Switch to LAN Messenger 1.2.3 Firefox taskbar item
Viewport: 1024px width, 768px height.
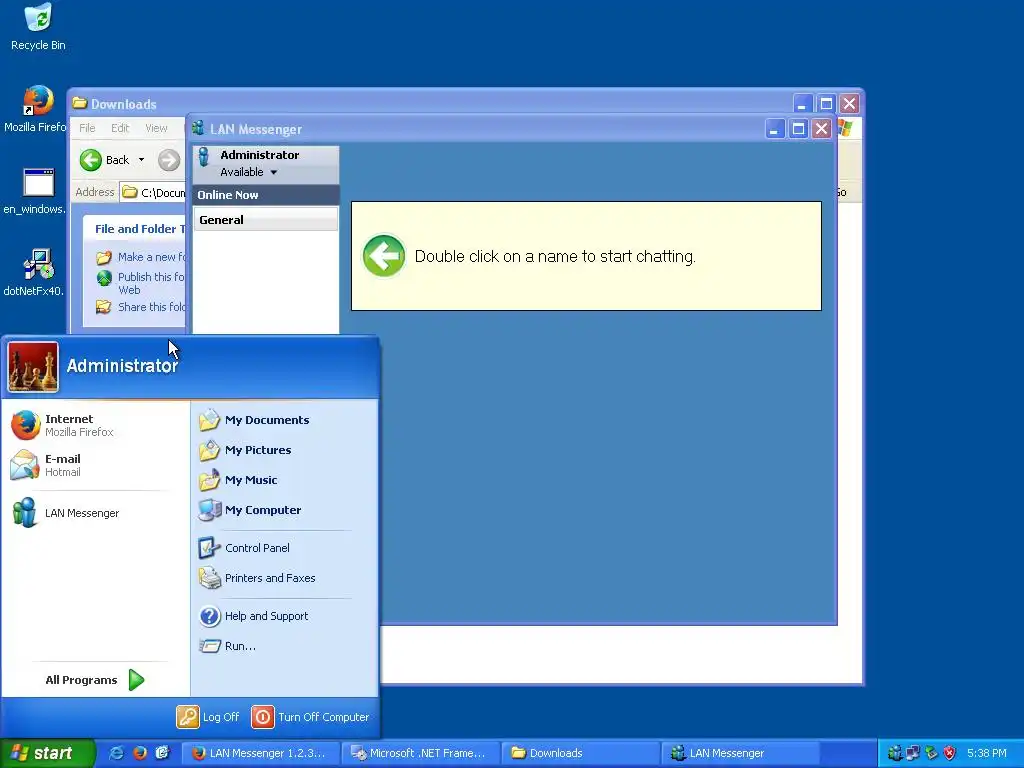(x=261, y=753)
